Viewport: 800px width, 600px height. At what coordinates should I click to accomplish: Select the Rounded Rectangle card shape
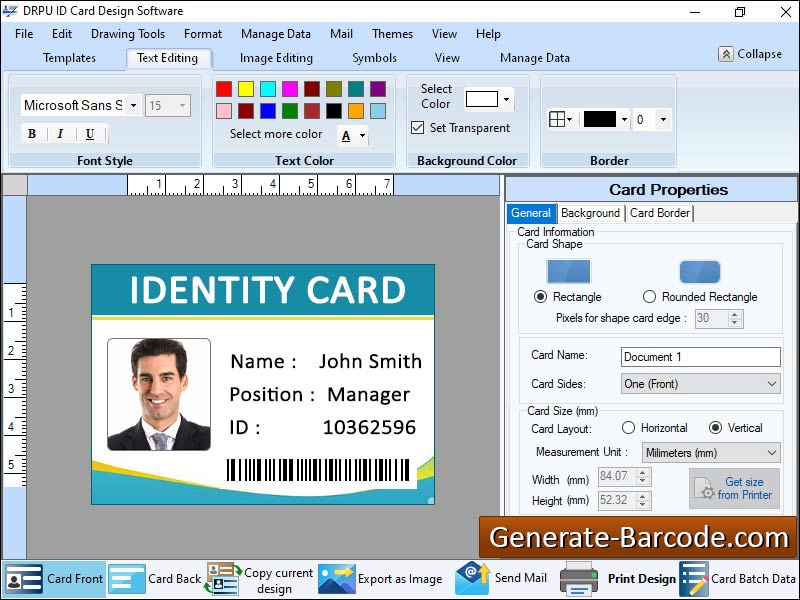click(651, 297)
